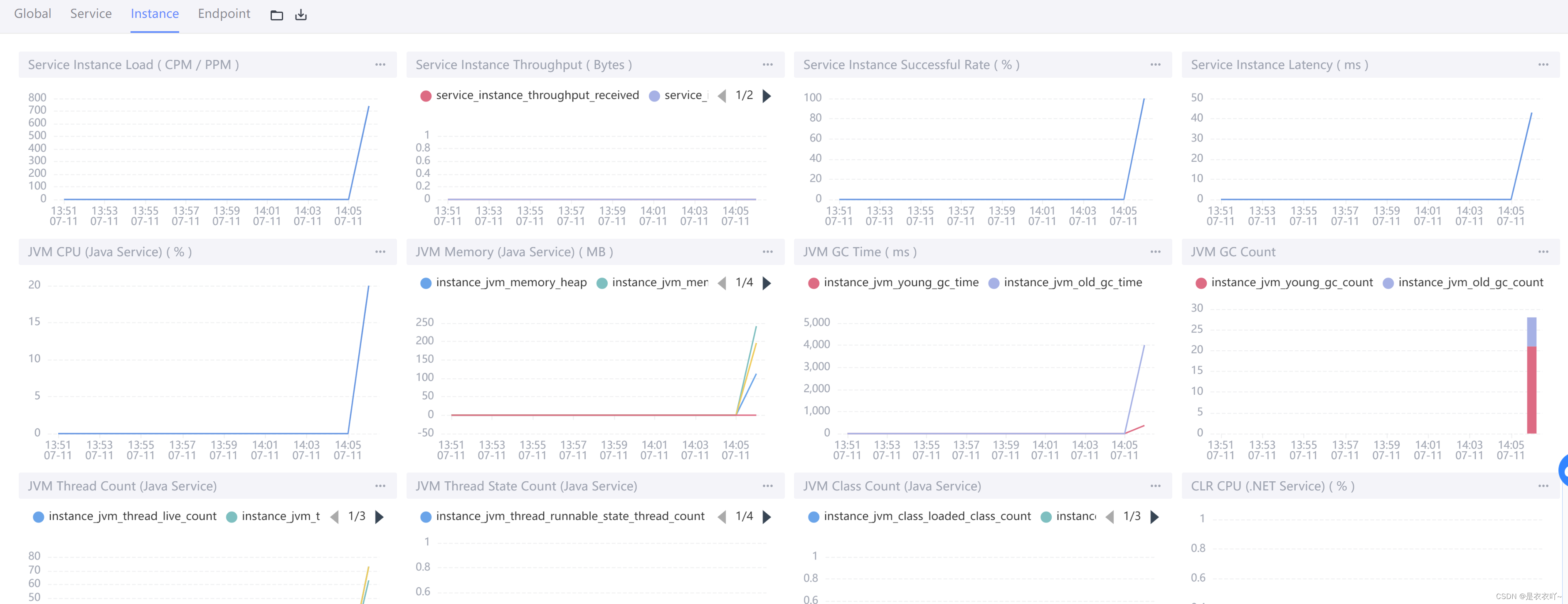Toggle instance_jvm_memory_heap legend series
1568x604 pixels.
pos(503,283)
